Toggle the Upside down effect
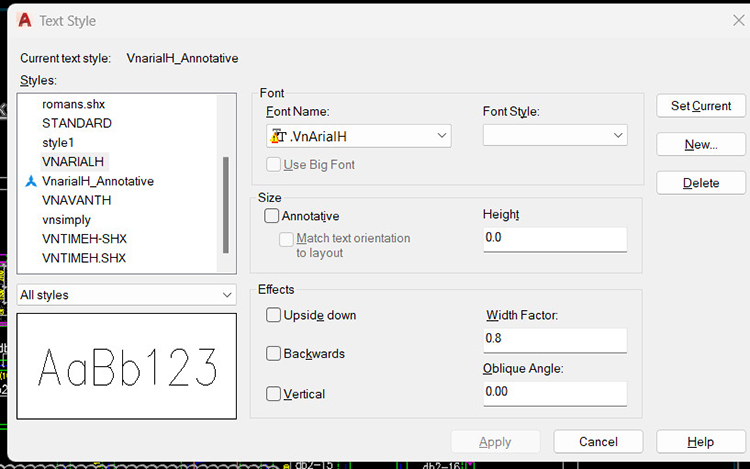The width and height of the screenshot is (750, 469). [273, 315]
